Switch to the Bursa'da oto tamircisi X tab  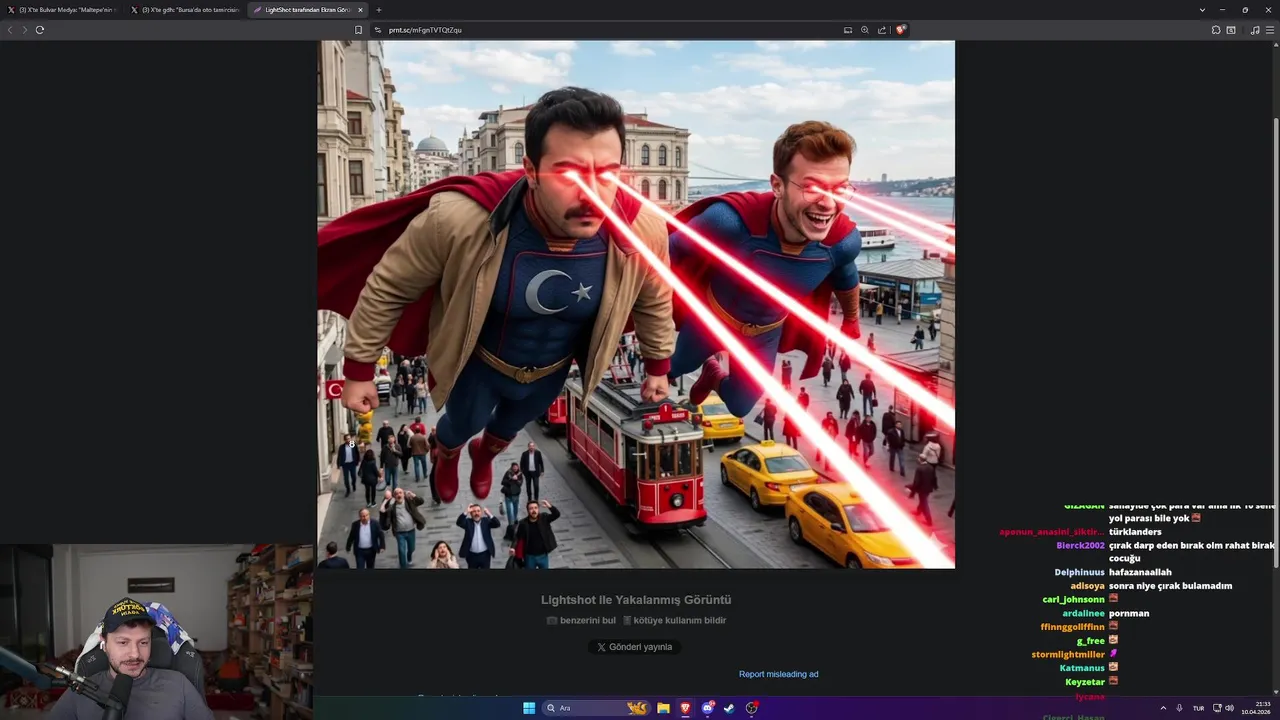(x=185, y=10)
